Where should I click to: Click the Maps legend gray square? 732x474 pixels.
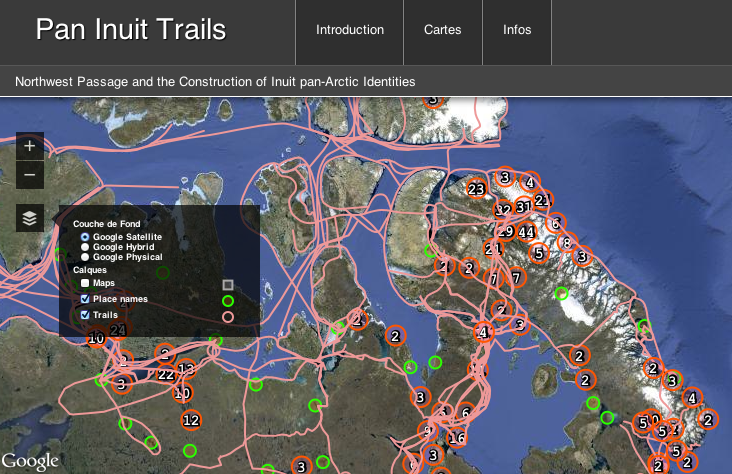tap(228, 285)
